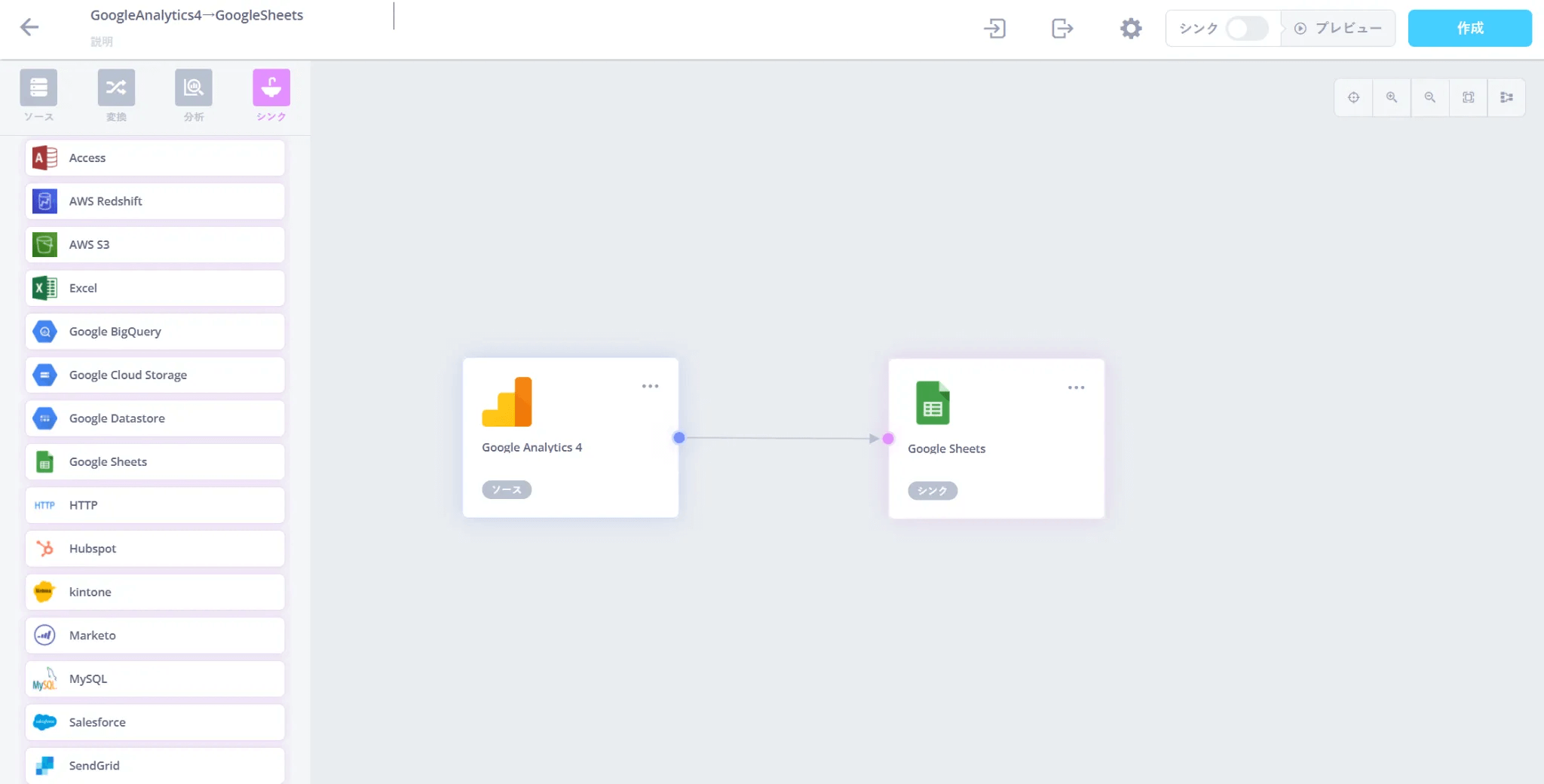The image size is (1544, 784).
Task: Click the center canvas crosshair icon
Action: tap(1353, 97)
